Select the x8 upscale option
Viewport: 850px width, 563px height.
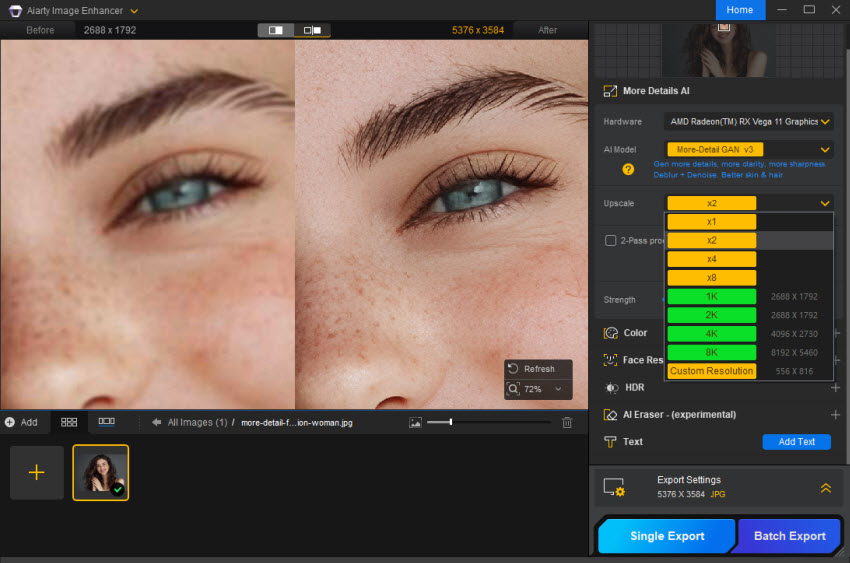click(x=711, y=277)
